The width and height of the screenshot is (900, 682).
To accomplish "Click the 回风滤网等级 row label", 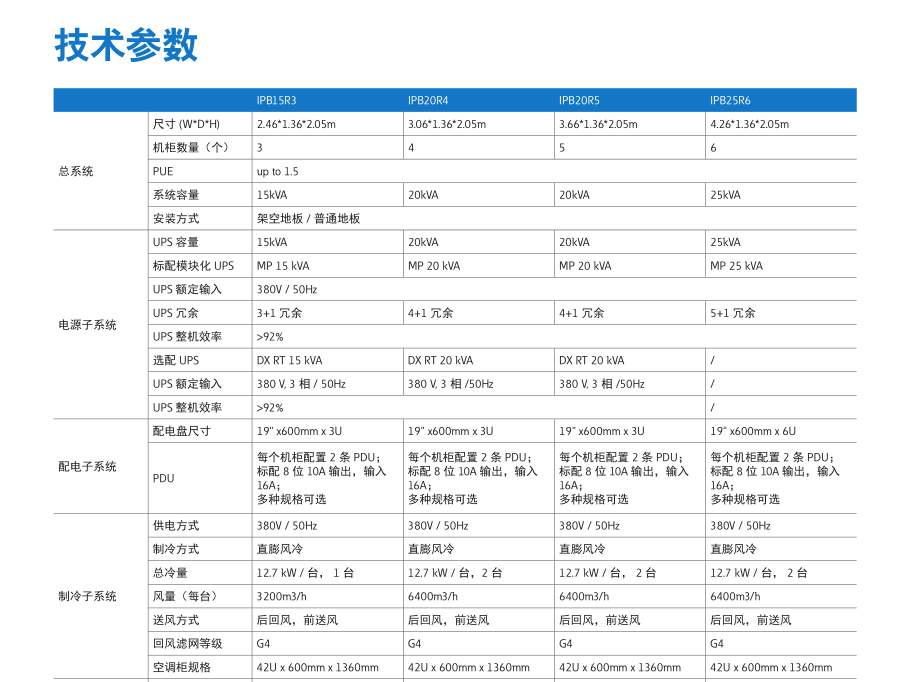I will click(x=187, y=644).
